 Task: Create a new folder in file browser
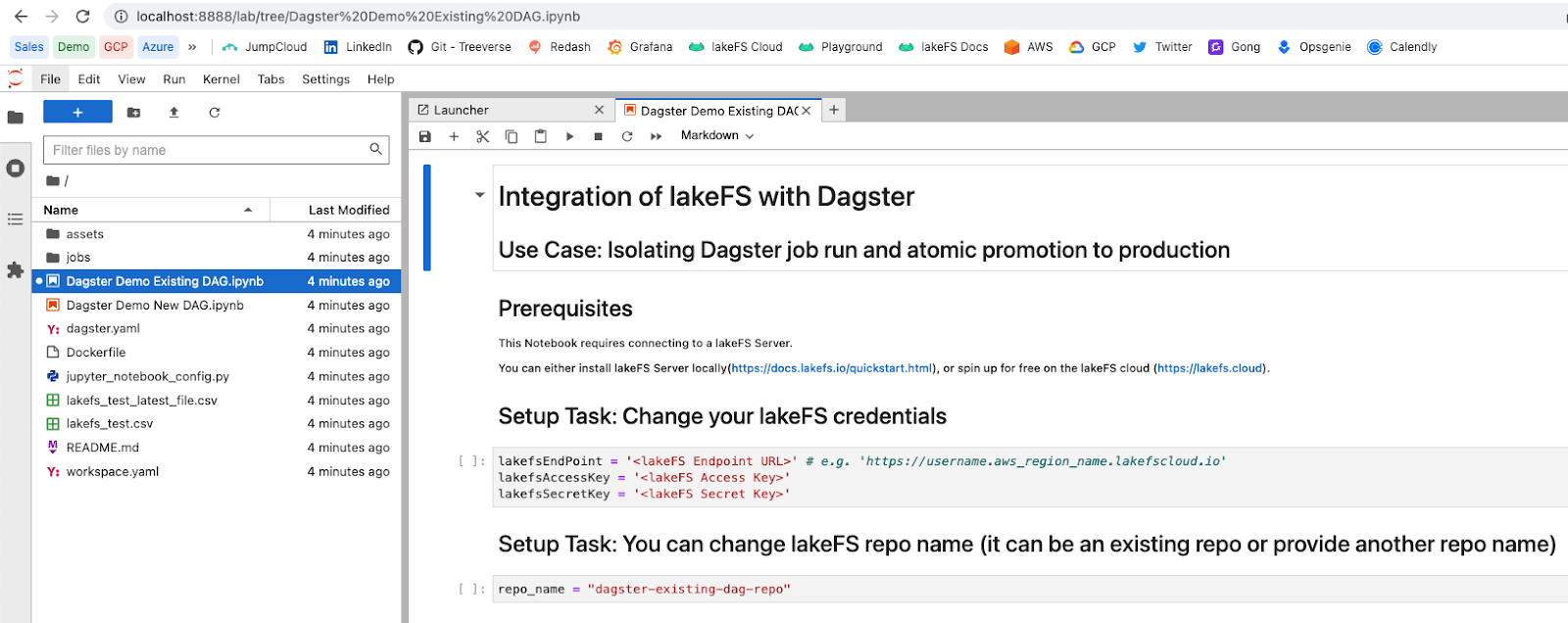tap(134, 113)
